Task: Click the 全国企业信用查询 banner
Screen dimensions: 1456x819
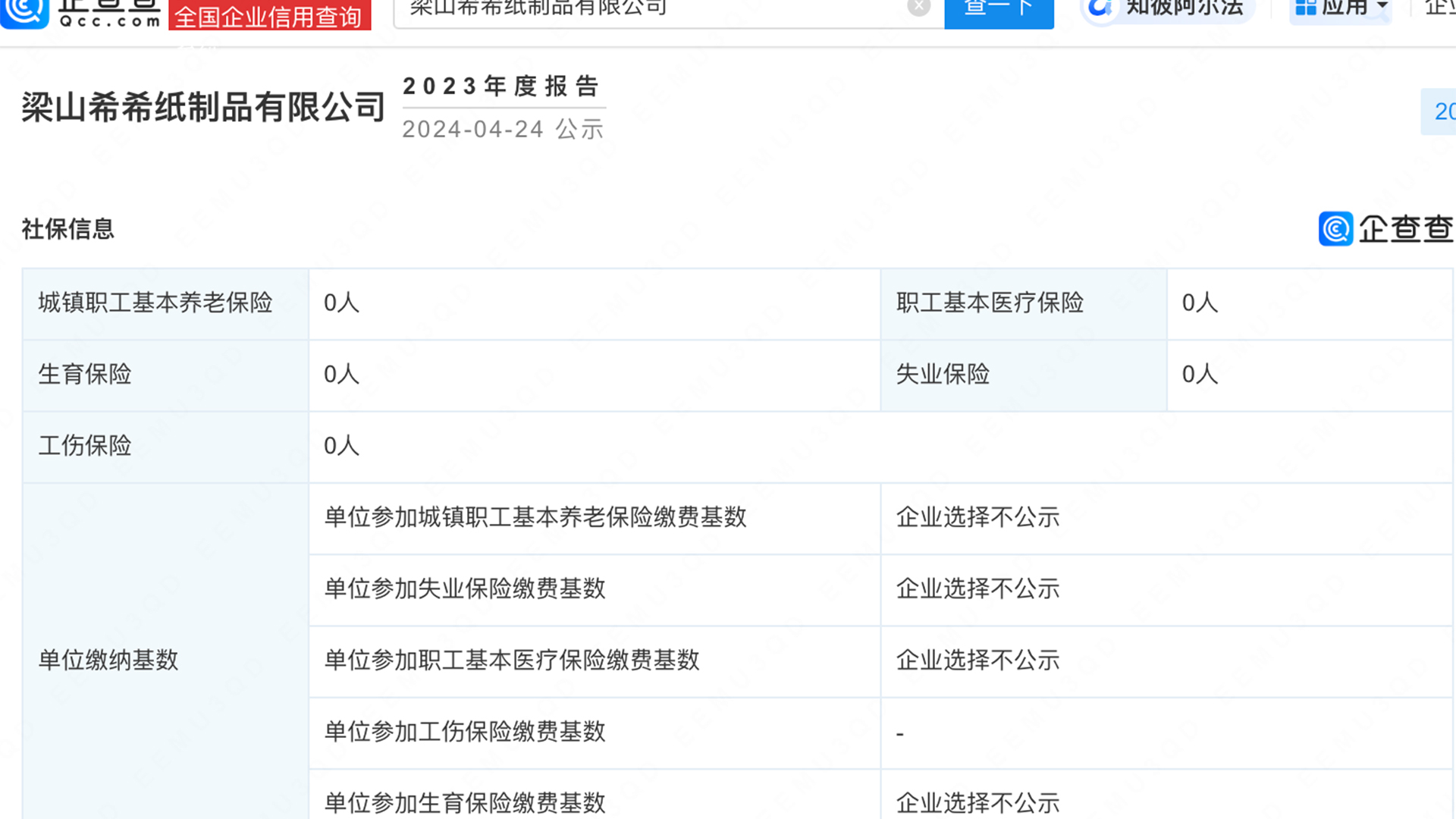Action: pyautogui.click(x=269, y=15)
